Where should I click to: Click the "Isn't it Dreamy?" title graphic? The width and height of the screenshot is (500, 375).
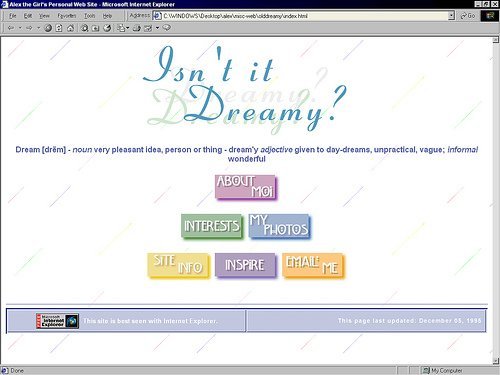click(x=245, y=90)
